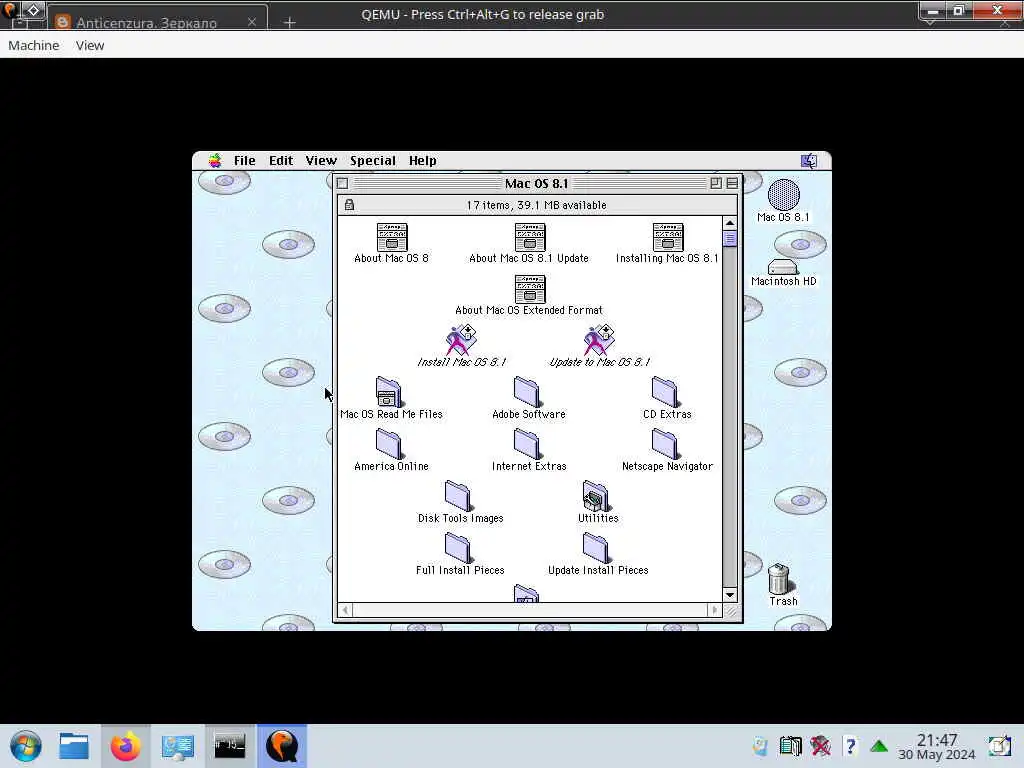The height and width of the screenshot is (768, 1024).
Task: Collapse the Mac OS 8.1 window with windowshade box
Action: point(732,184)
